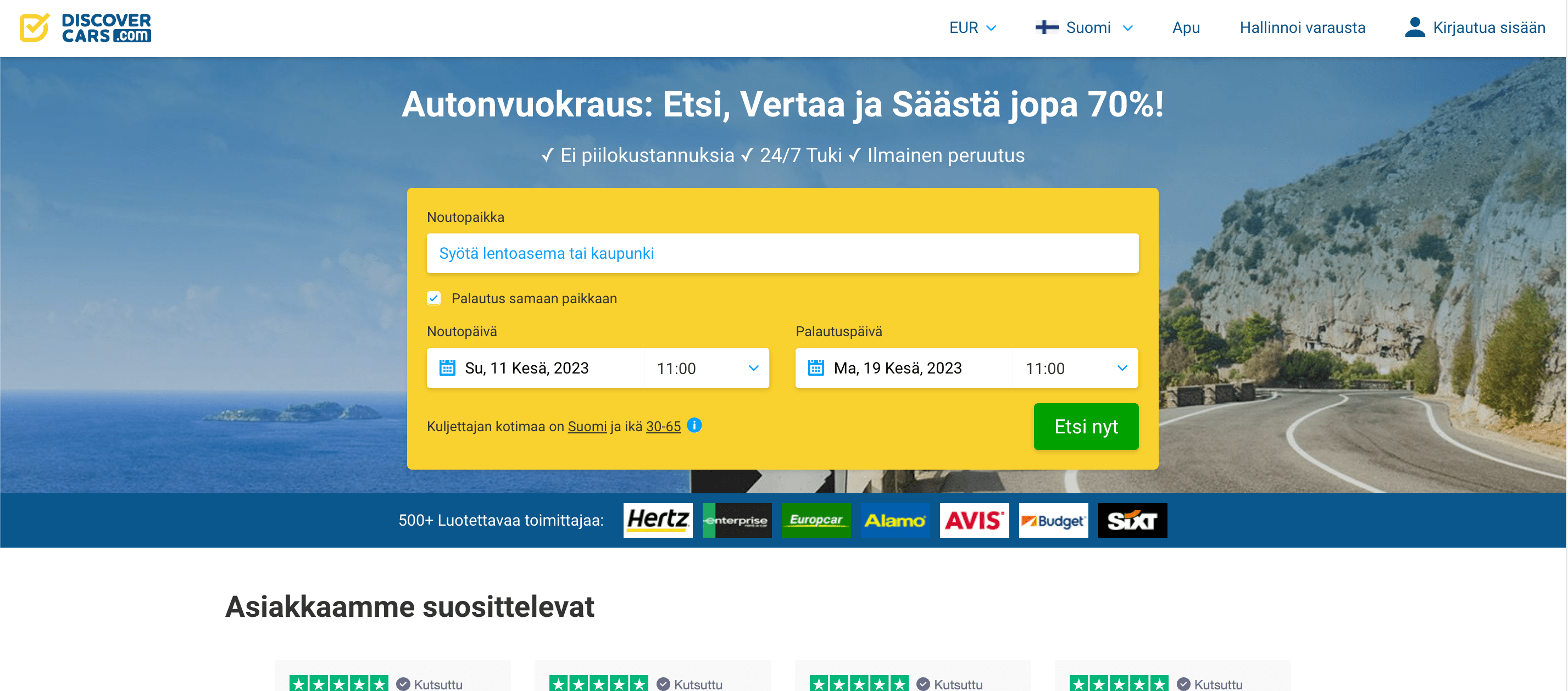Click the Hertz supplier logo
1568x691 pixels.
click(x=658, y=521)
